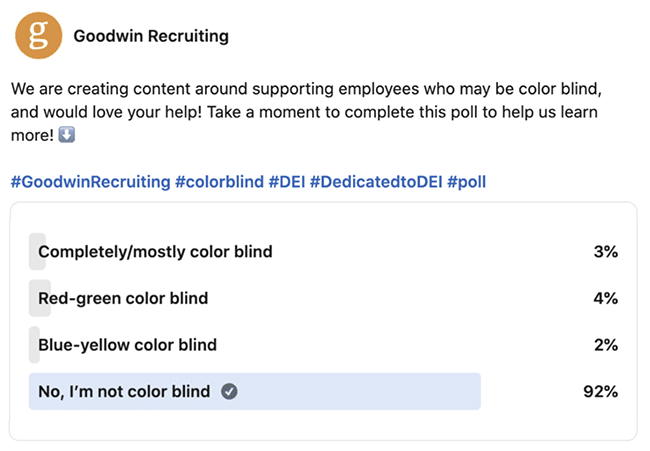Click the post text about color blind employees
650x451 pixels.
(x=306, y=112)
